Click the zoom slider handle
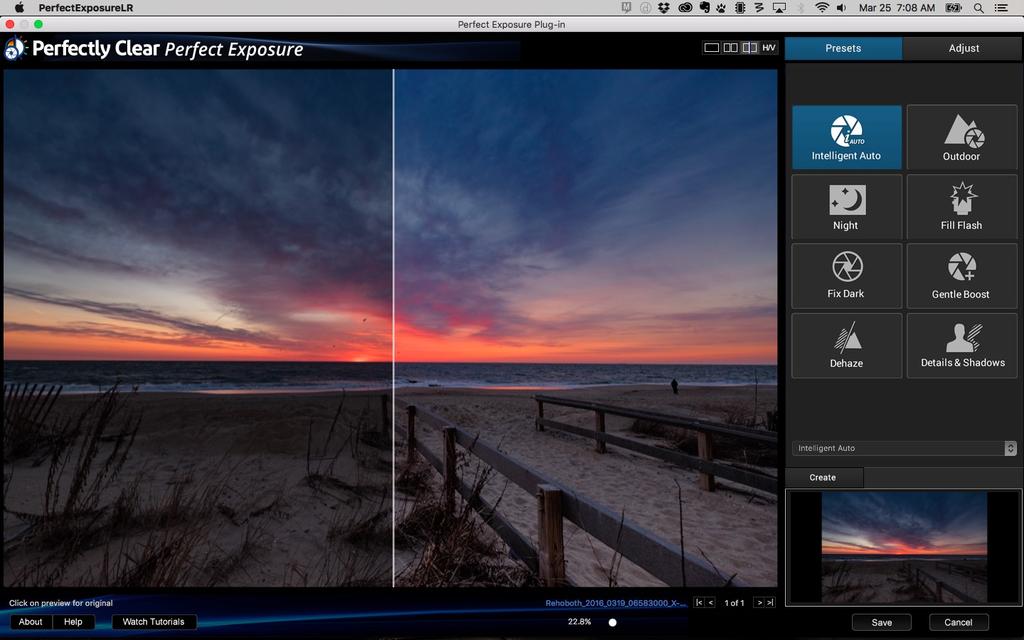Screen dimensions: 1024x640 613,622
